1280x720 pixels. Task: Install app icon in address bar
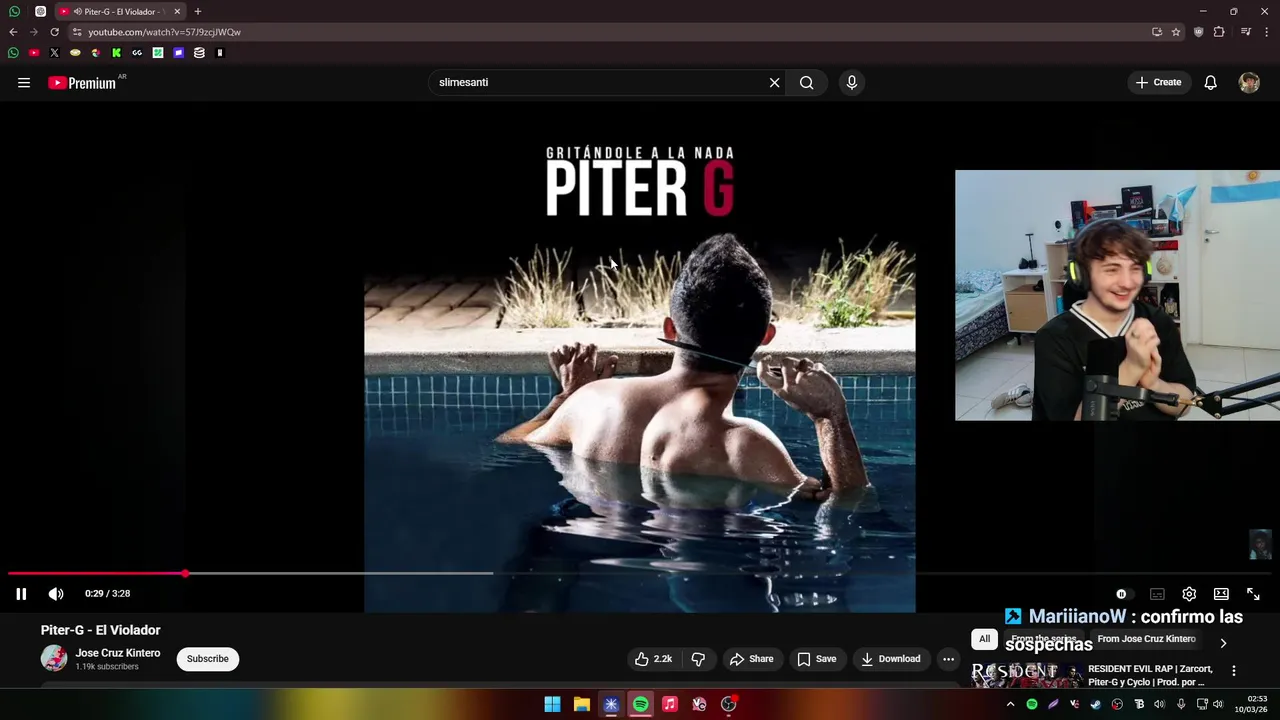[x=1157, y=32]
